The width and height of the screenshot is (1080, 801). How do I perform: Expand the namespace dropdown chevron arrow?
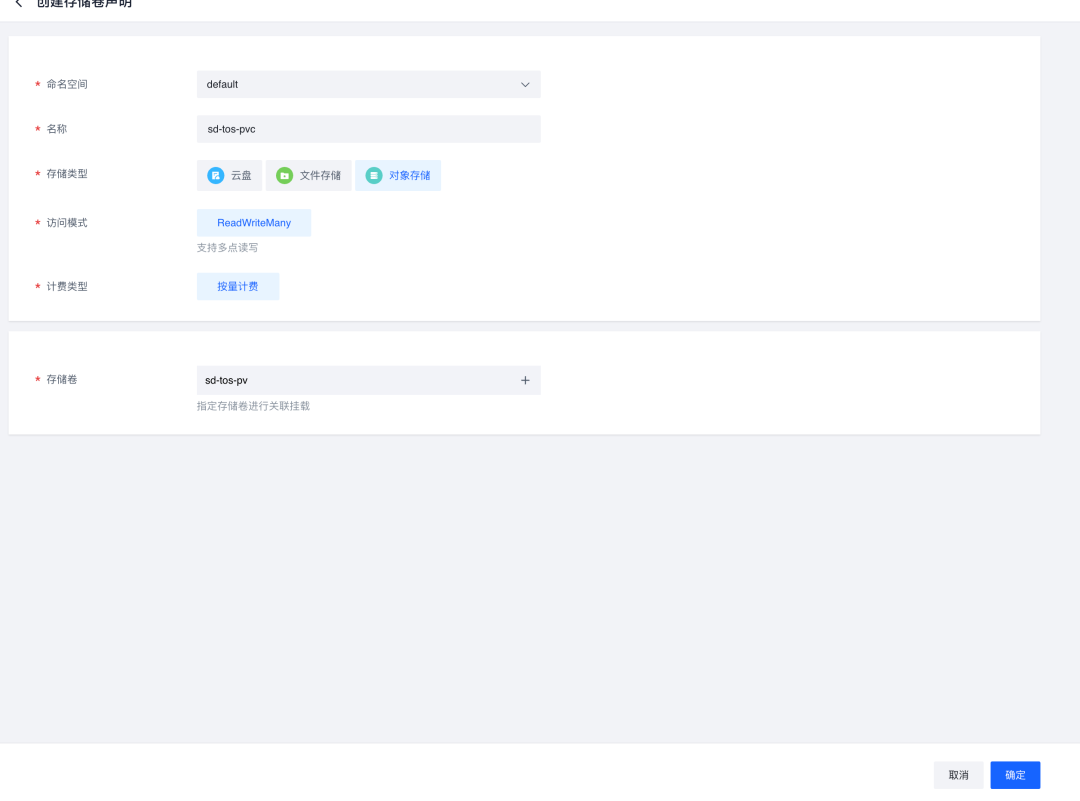click(525, 85)
